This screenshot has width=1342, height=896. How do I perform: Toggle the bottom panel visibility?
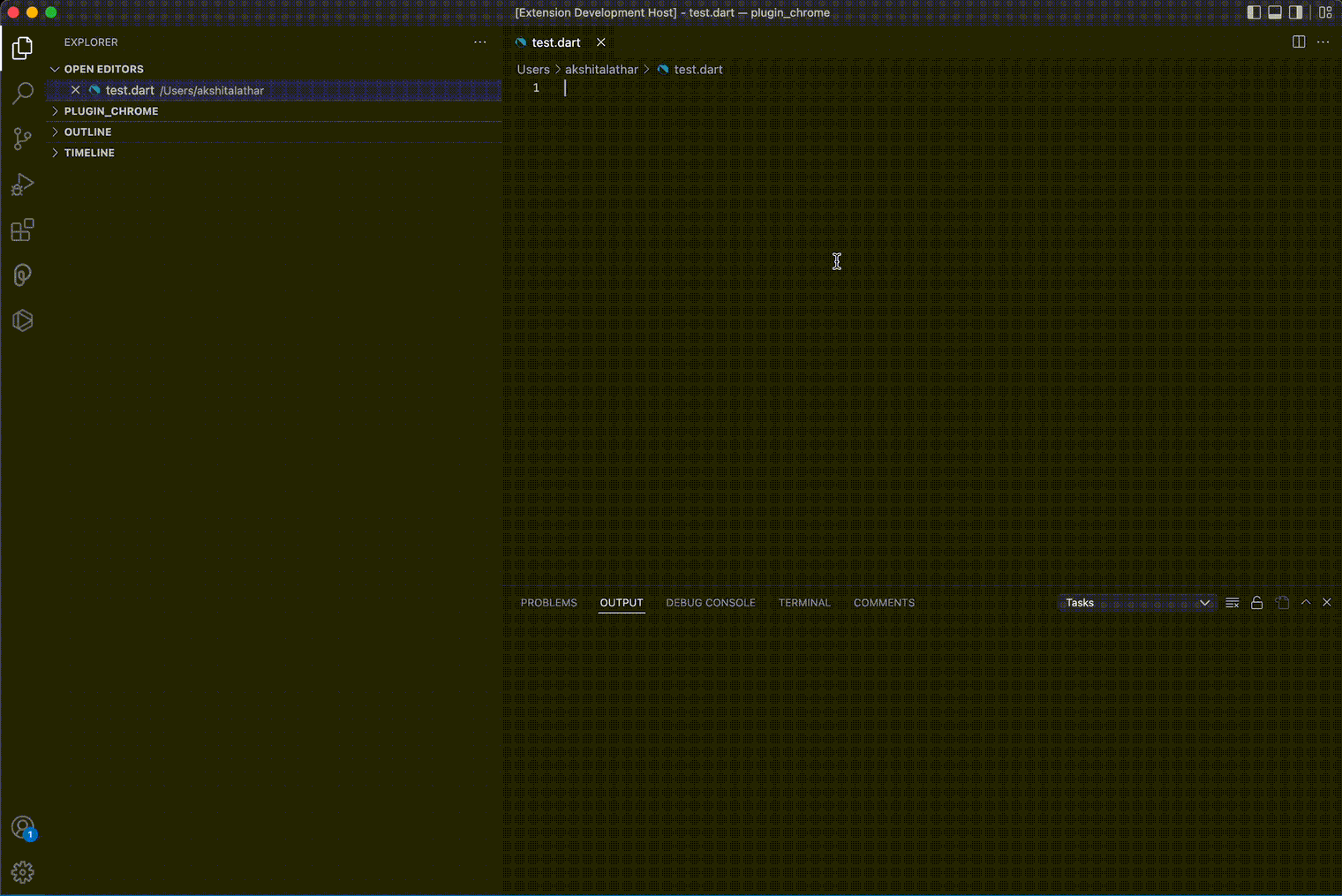(x=1275, y=12)
